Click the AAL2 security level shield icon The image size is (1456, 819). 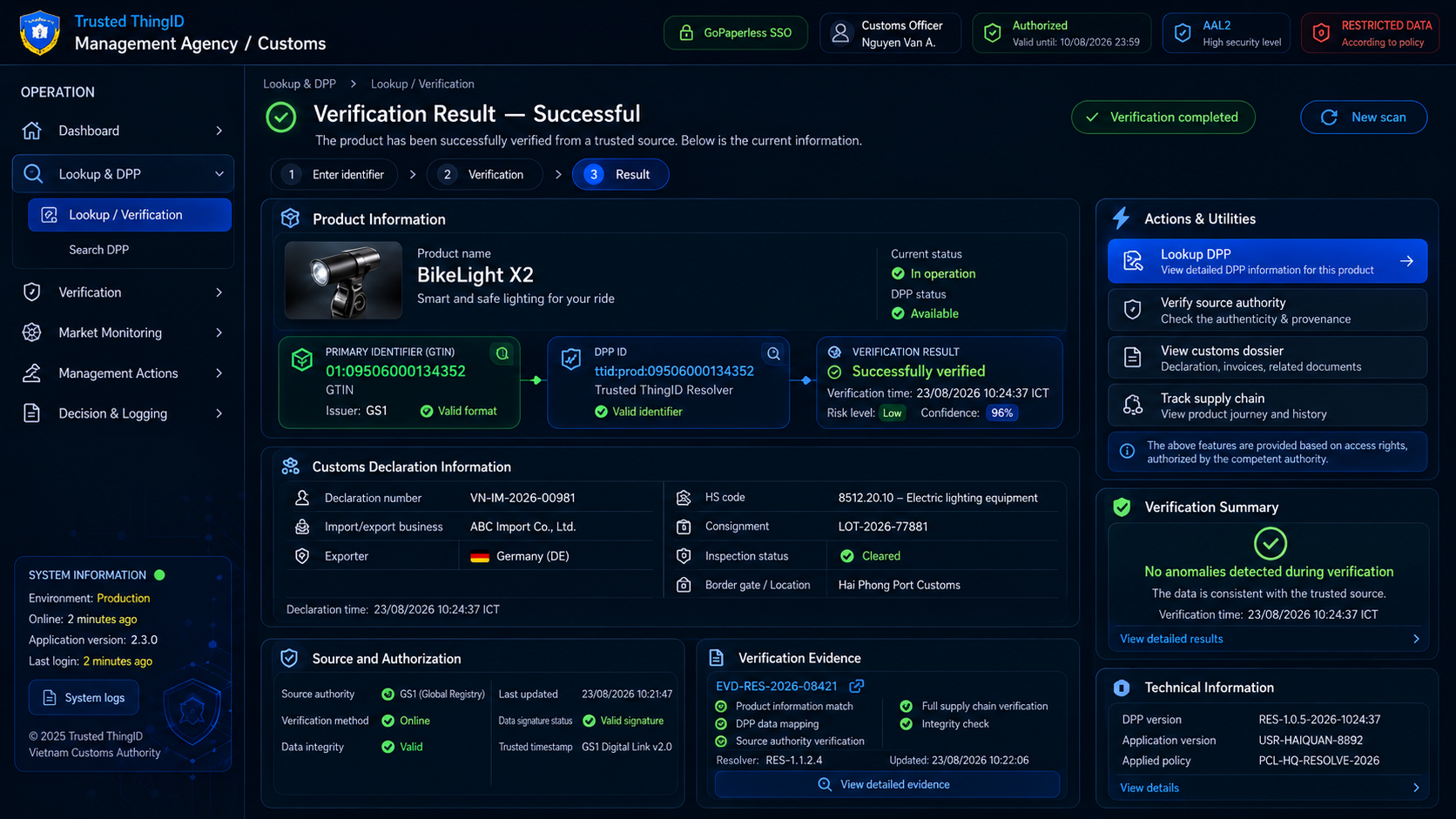[1182, 33]
